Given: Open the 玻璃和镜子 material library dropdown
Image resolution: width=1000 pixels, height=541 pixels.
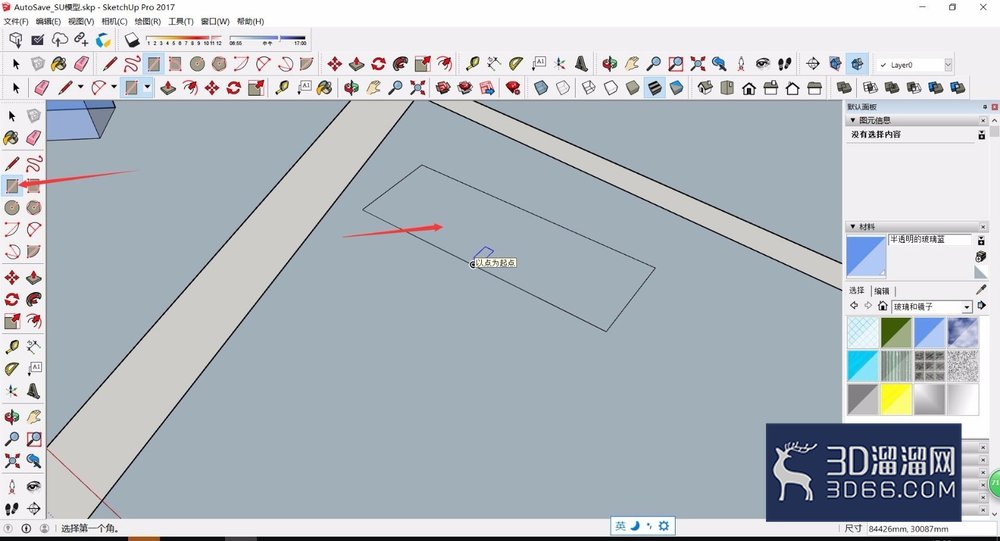Looking at the screenshot, I should click(966, 307).
